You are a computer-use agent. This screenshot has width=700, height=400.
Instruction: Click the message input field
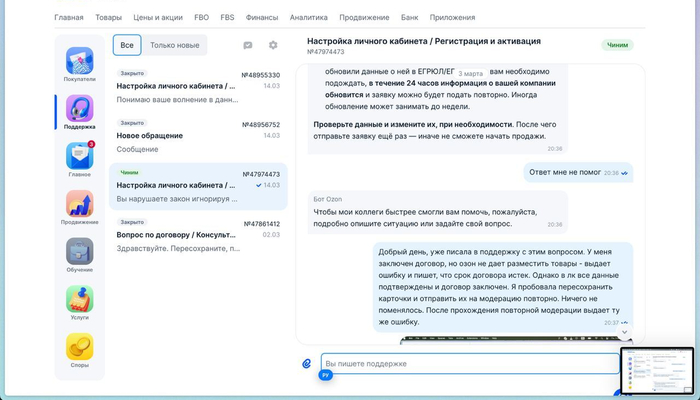pos(468,363)
